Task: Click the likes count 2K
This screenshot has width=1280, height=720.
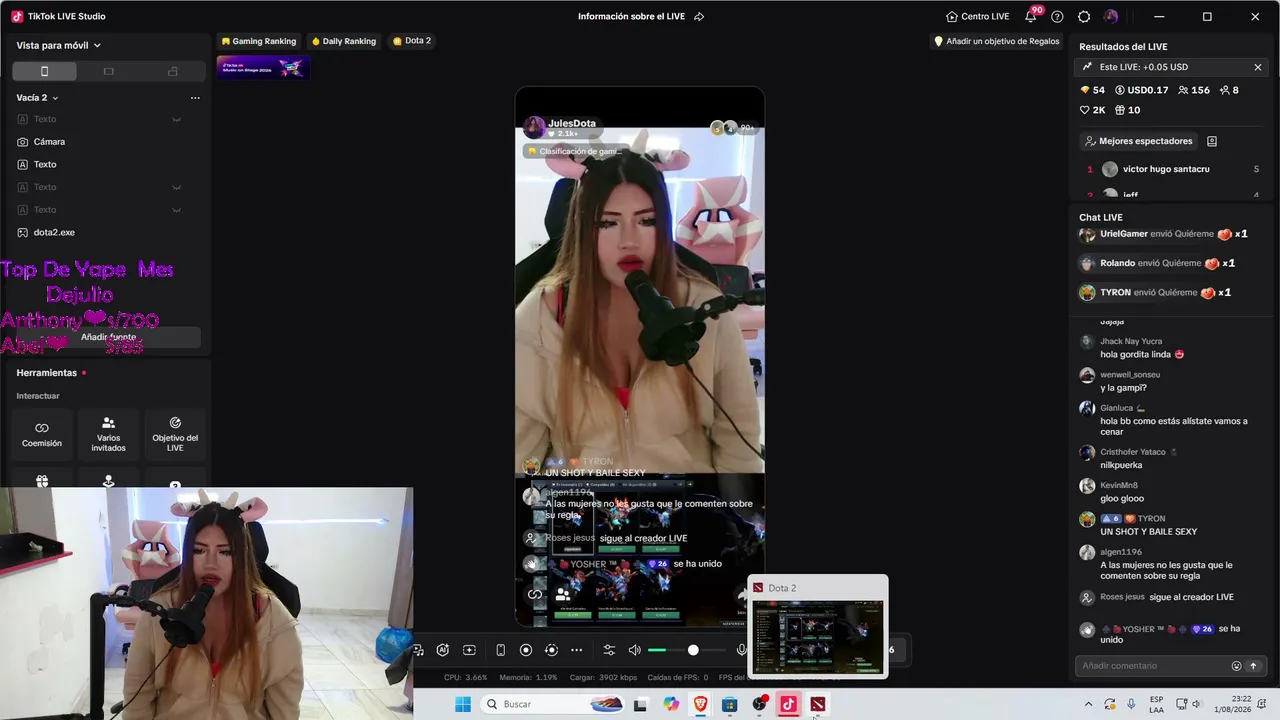Action: (1092, 110)
